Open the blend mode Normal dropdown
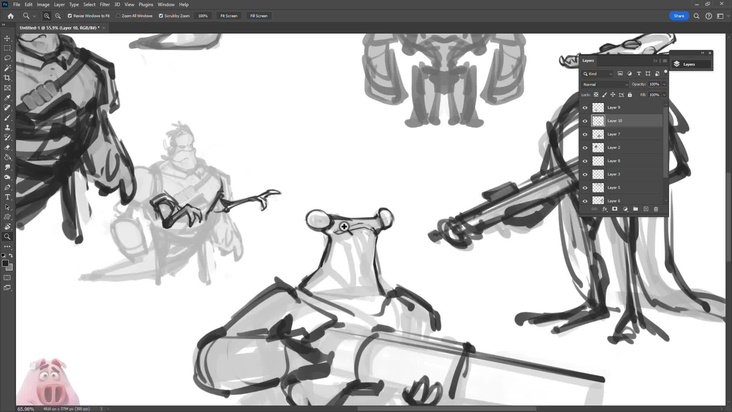 point(605,84)
